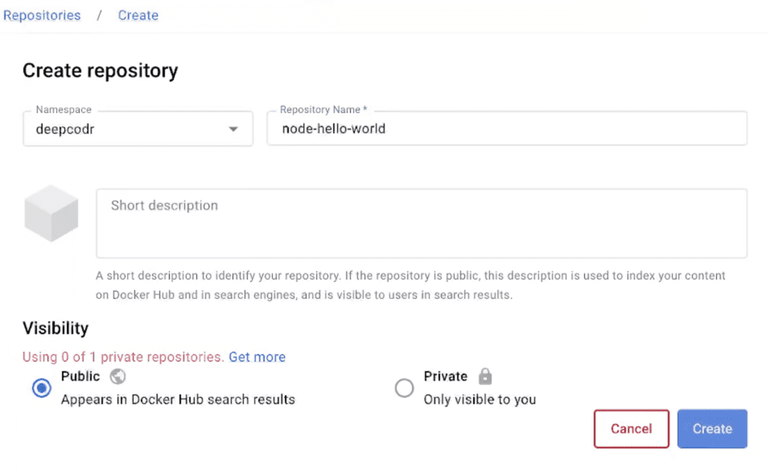Click the globe icon beside Public
This screenshot has width=768, height=474.
point(117,377)
